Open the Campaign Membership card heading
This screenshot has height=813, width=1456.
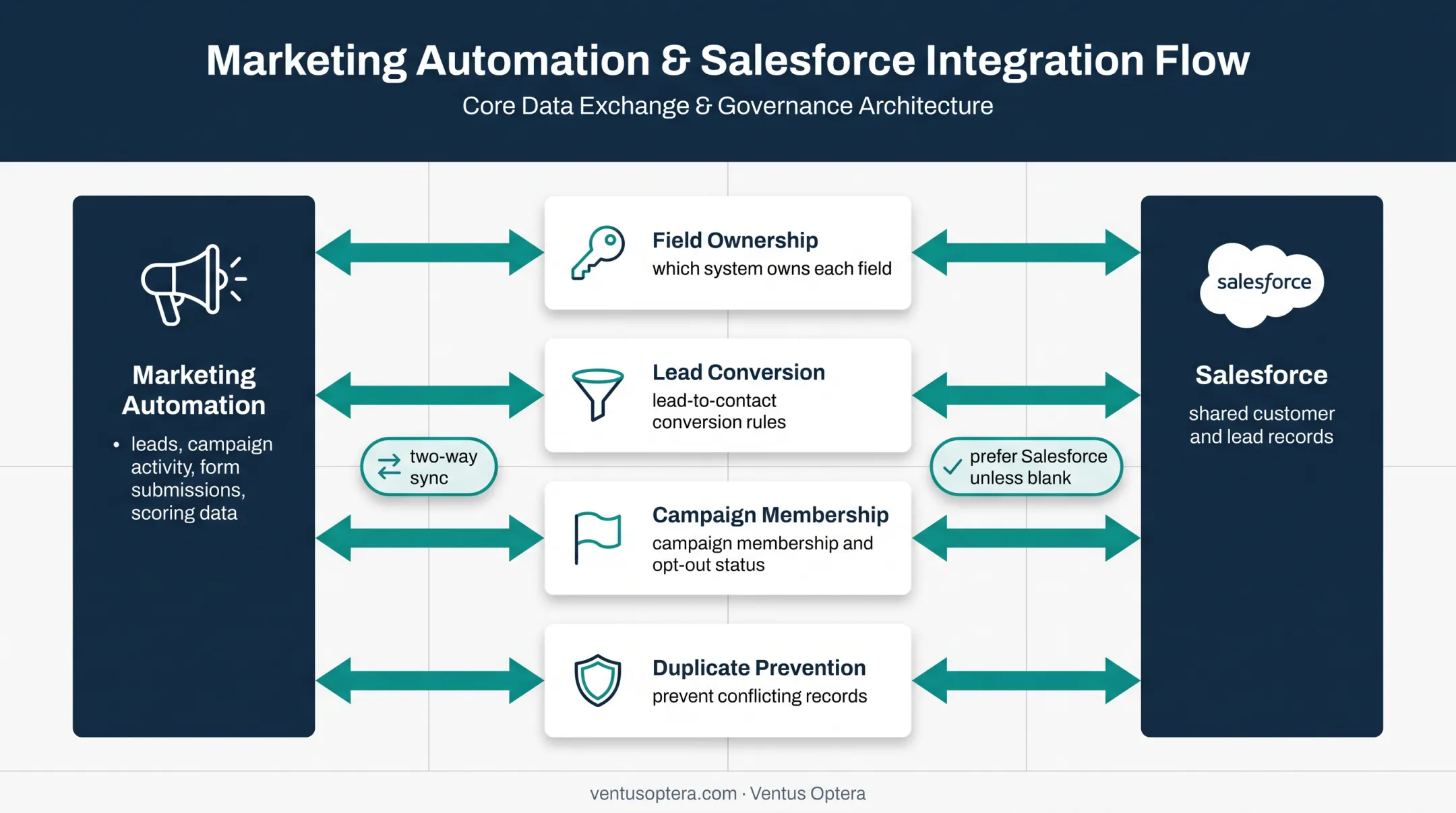click(x=770, y=515)
